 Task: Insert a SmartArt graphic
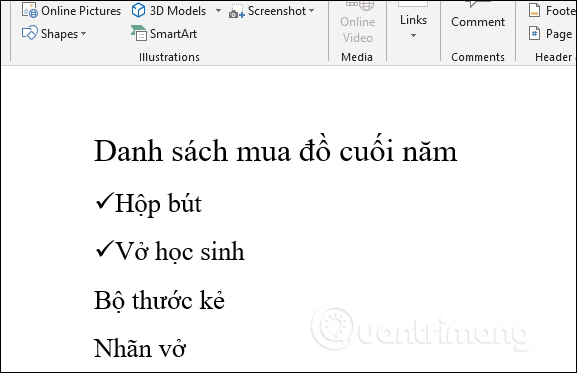(x=164, y=33)
